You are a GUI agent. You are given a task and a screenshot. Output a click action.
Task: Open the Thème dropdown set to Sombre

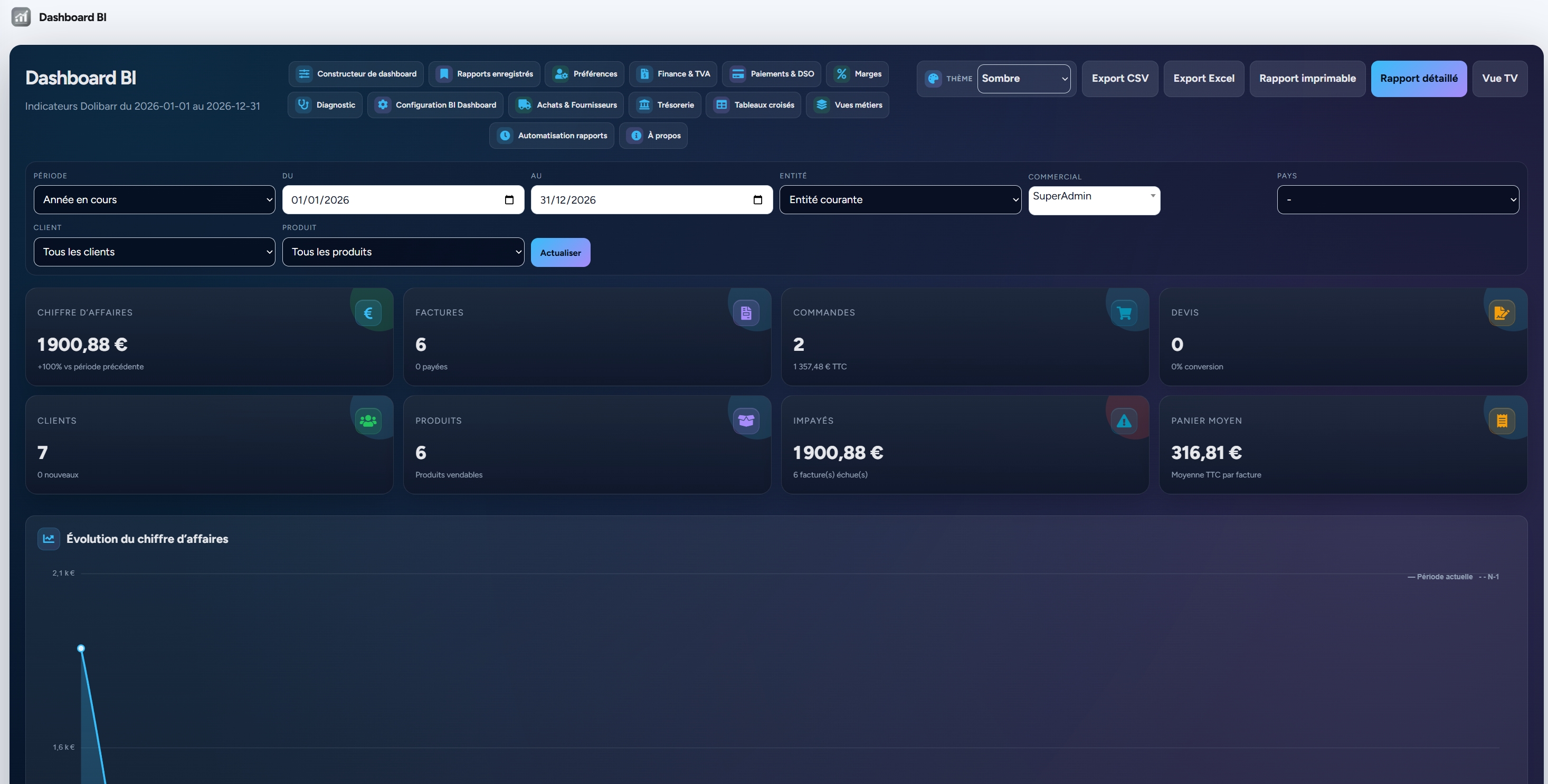click(x=1023, y=79)
